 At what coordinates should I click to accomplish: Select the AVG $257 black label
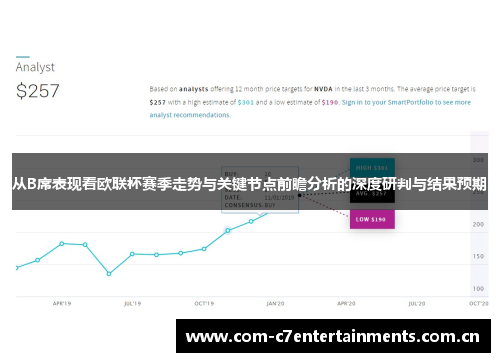(372, 194)
